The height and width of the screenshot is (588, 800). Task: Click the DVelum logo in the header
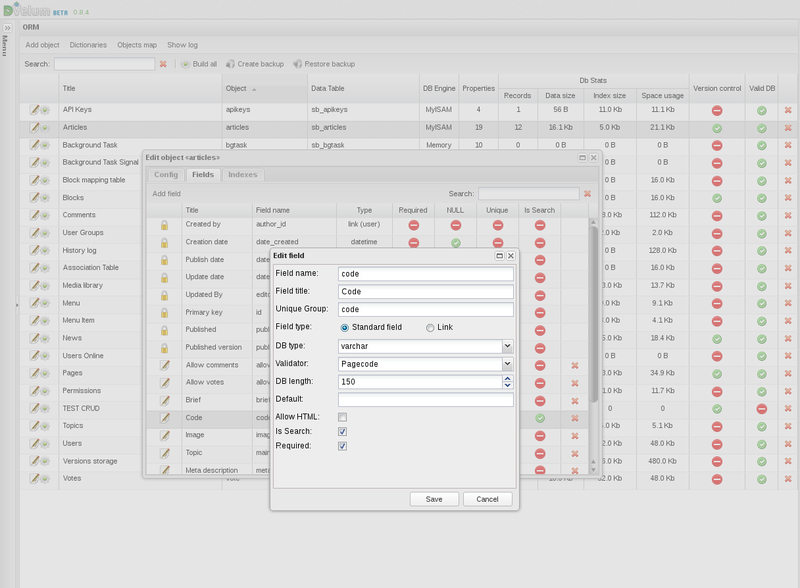35,8
